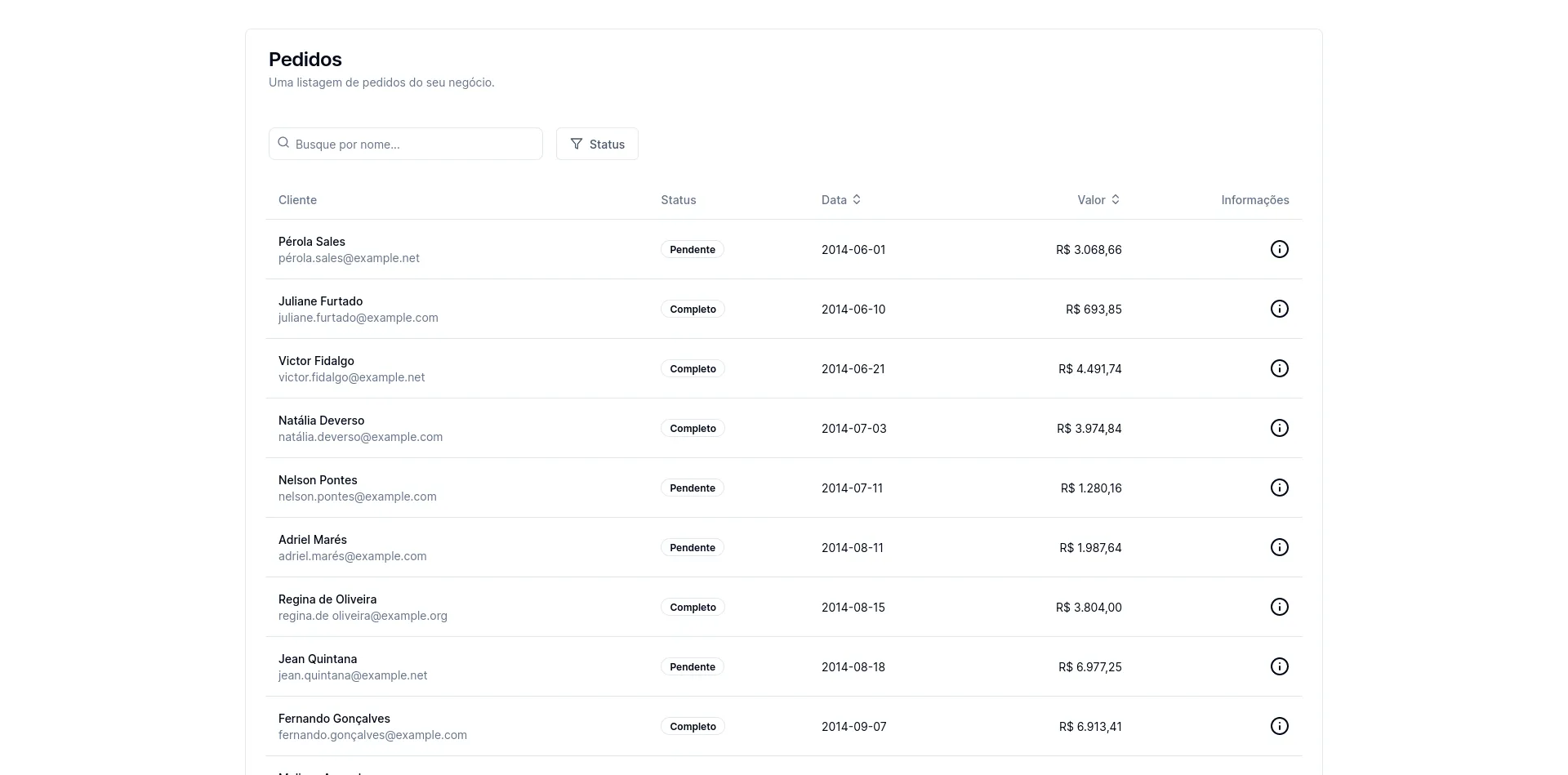Sort table by Data column

841,200
